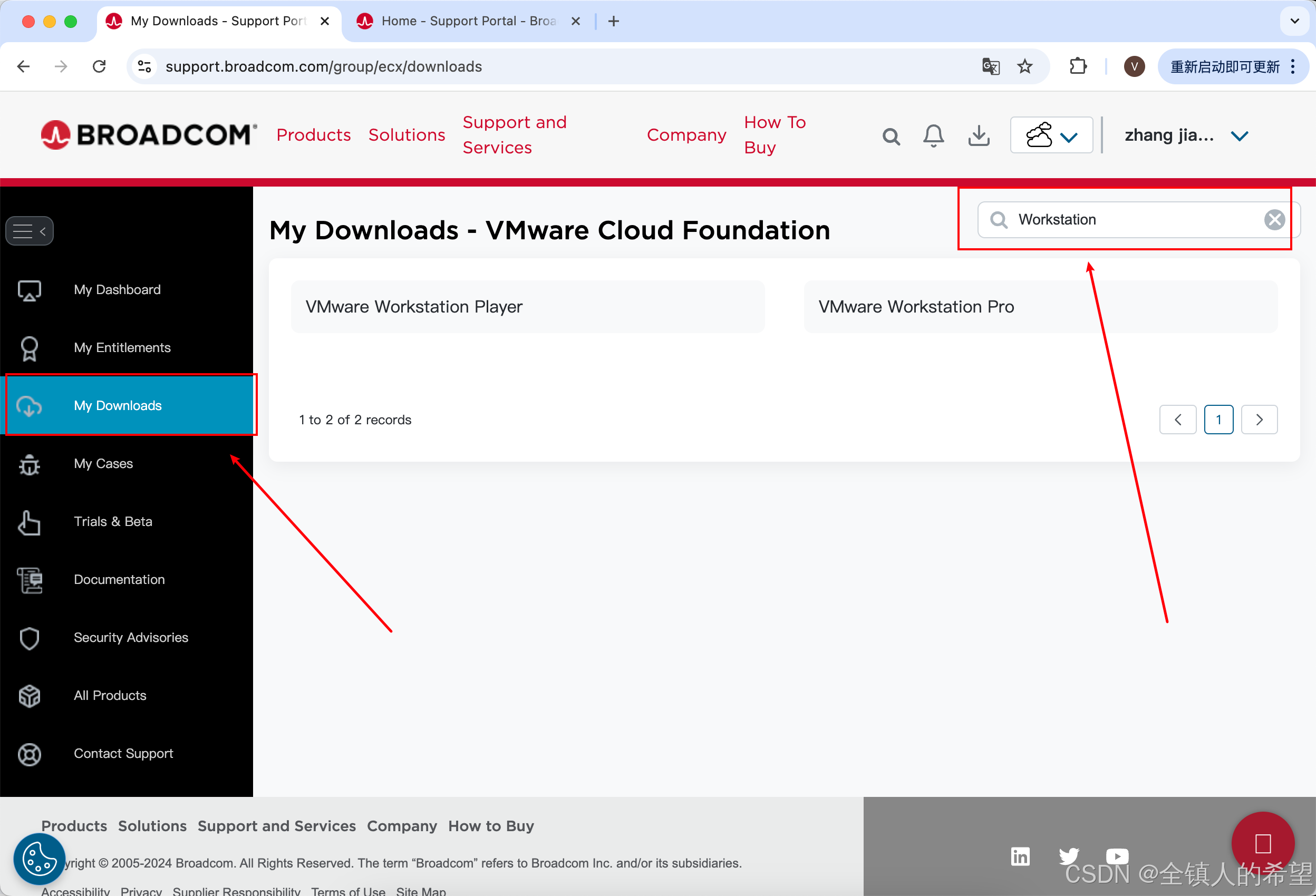Click footer Support and Services link
1316x896 pixels.
[277, 826]
